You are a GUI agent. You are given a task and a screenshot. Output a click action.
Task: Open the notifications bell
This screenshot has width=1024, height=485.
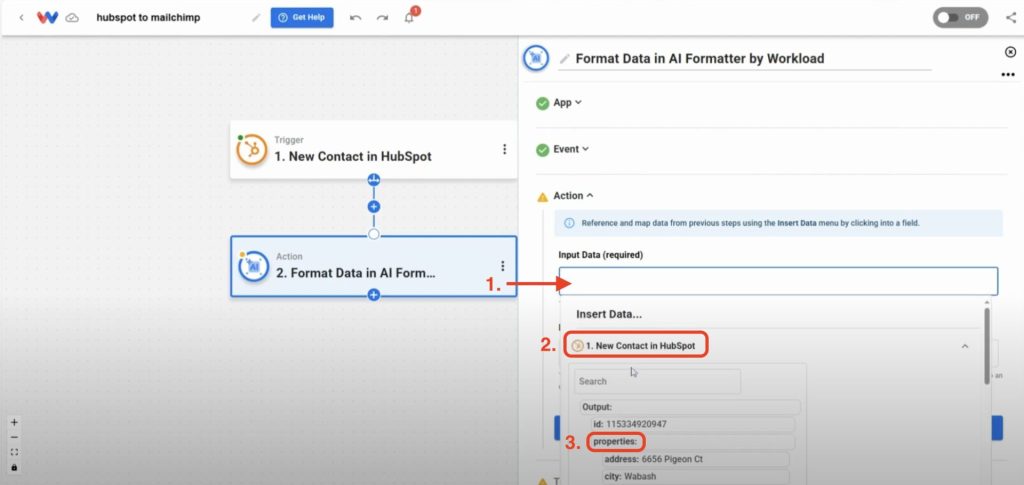(409, 18)
